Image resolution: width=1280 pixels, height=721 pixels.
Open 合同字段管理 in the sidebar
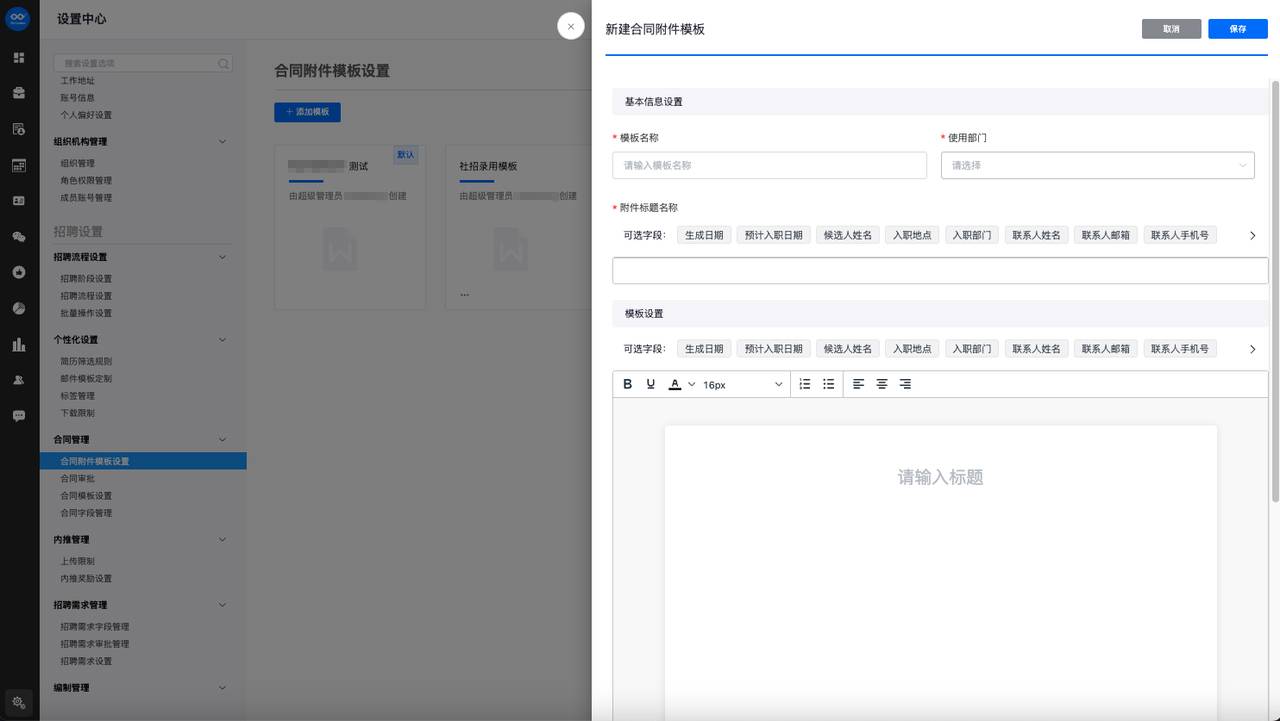coord(86,513)
